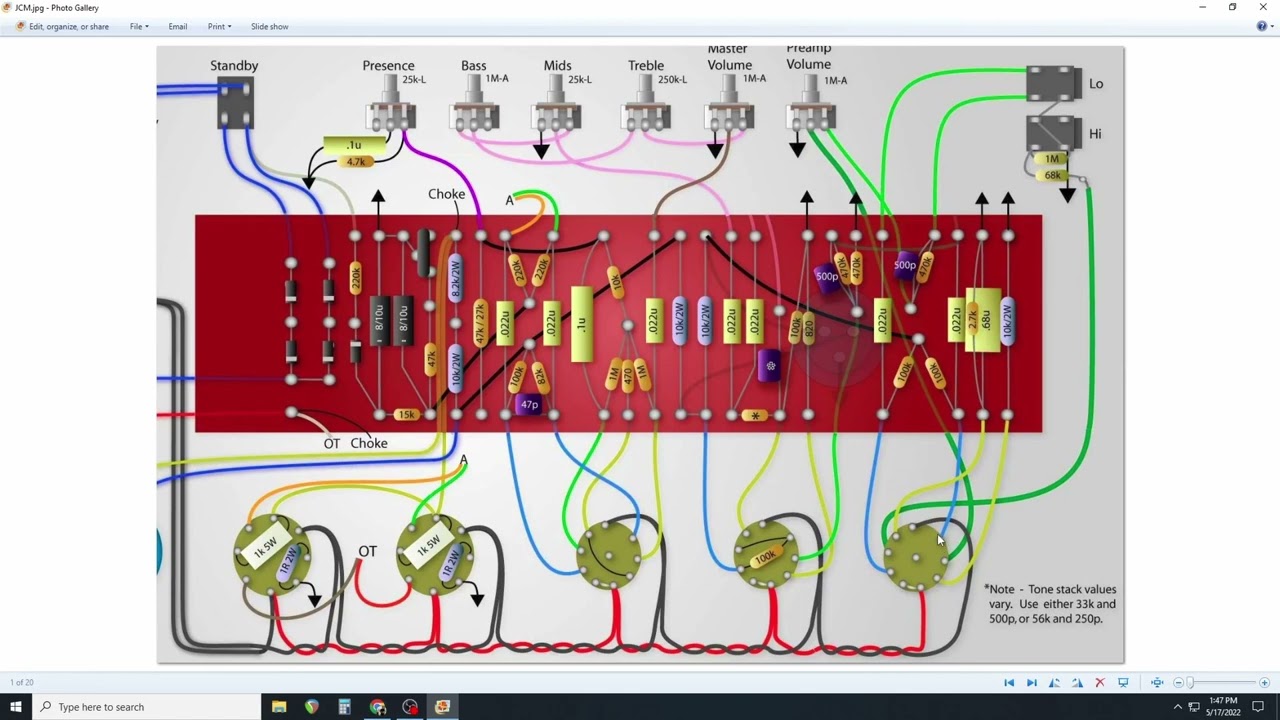Click the Master Volume label
This screenshot has width=1280, height=720.
point(729,57)
